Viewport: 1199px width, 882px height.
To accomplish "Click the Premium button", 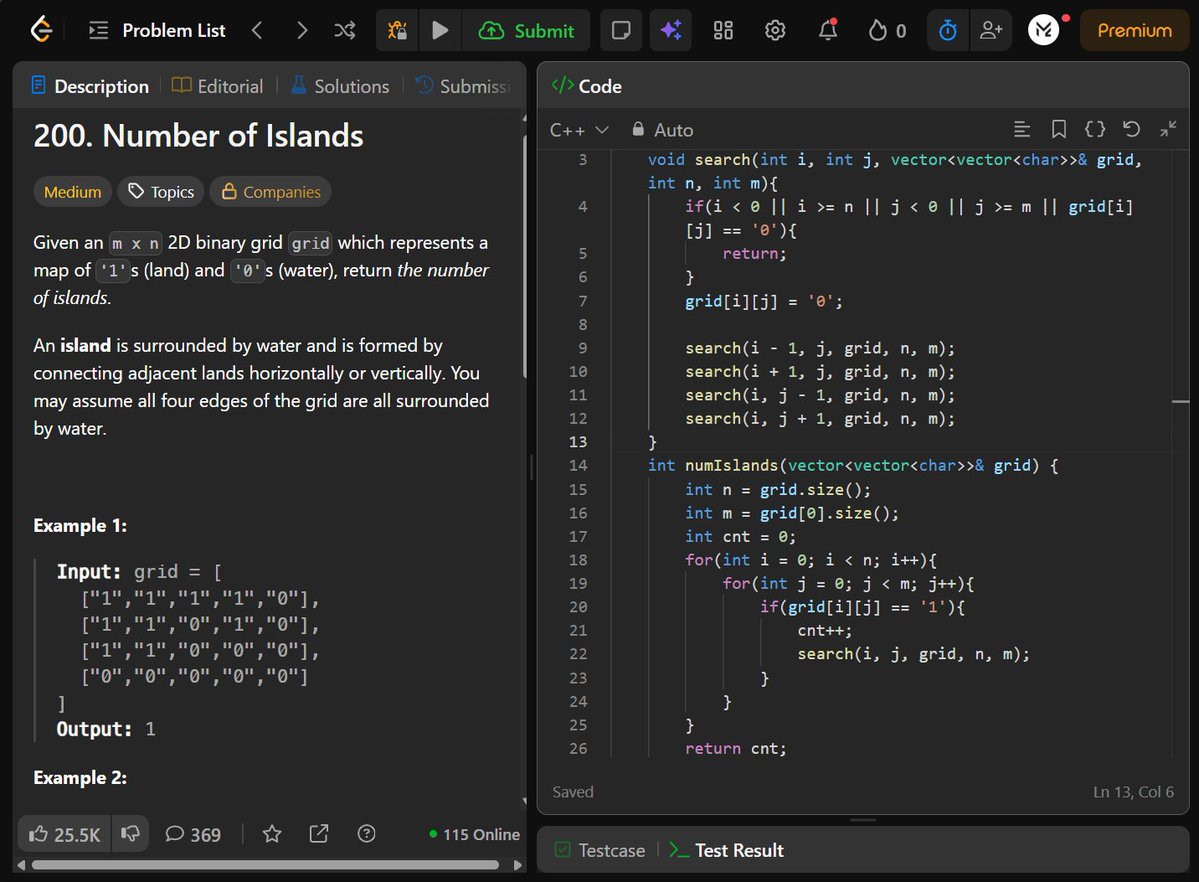I will [x=1134, y=31].
